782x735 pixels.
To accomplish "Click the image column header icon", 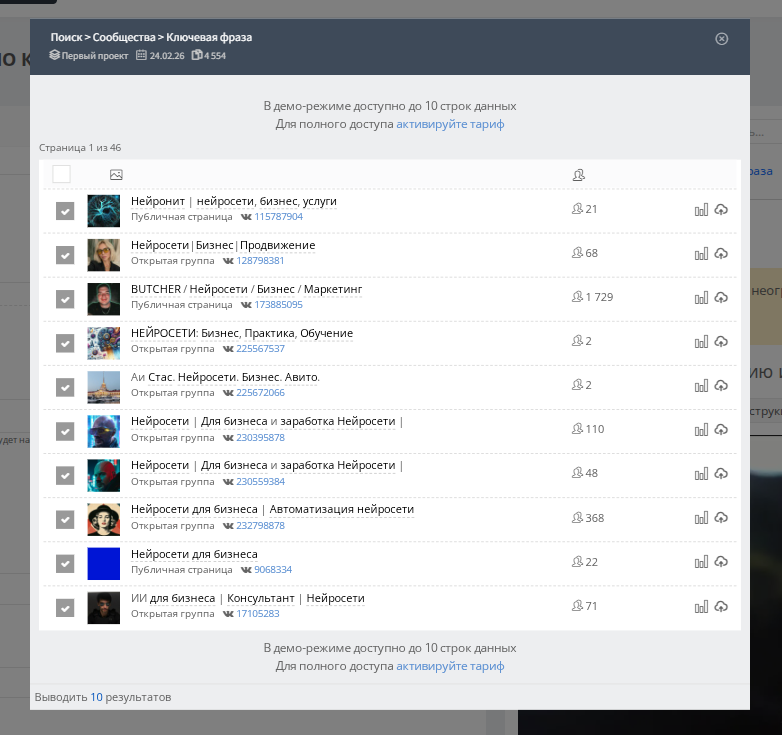I will pos(116,175).
